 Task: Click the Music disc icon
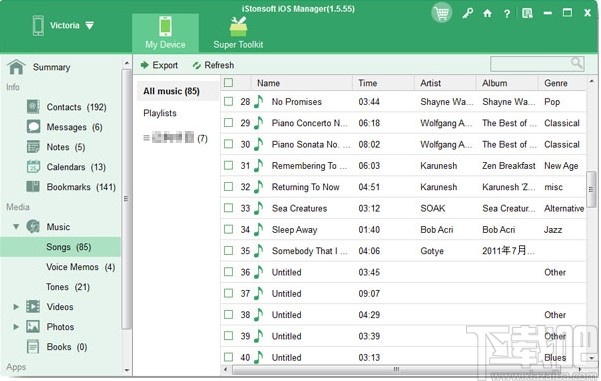tap(33, 226)
